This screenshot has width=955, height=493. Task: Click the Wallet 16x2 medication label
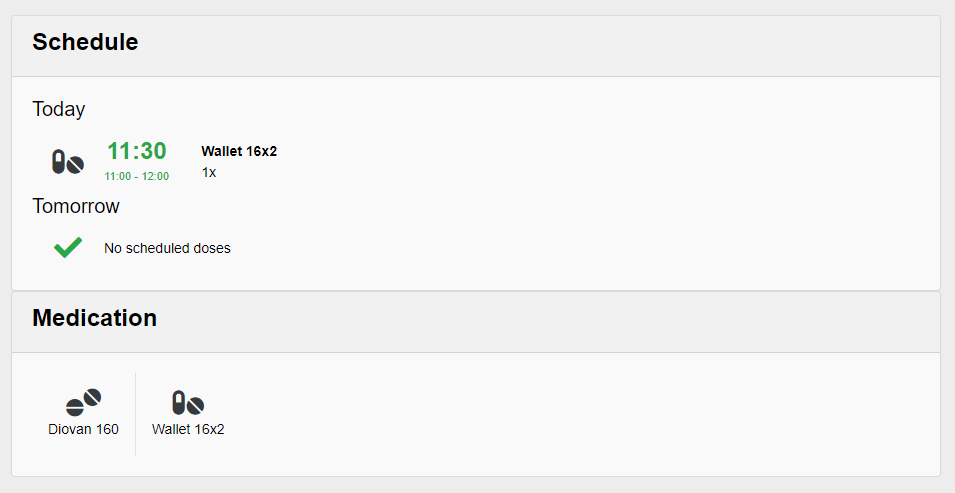coord(188,430)
